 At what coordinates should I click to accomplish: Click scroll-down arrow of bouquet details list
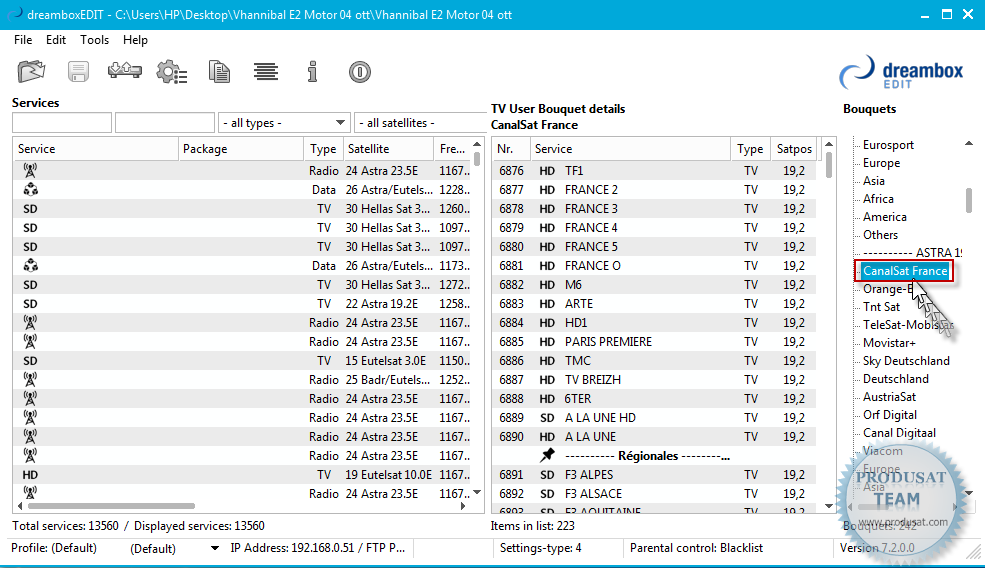coord(829,506)
